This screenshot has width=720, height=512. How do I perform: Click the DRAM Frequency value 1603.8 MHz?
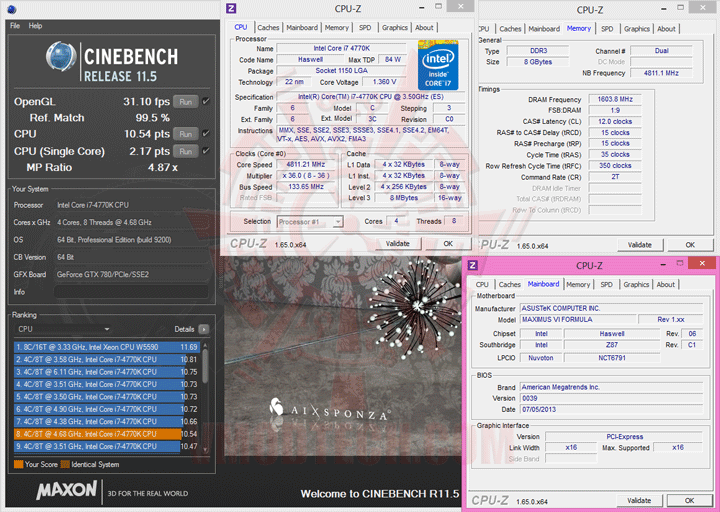(x=615, y=99)
